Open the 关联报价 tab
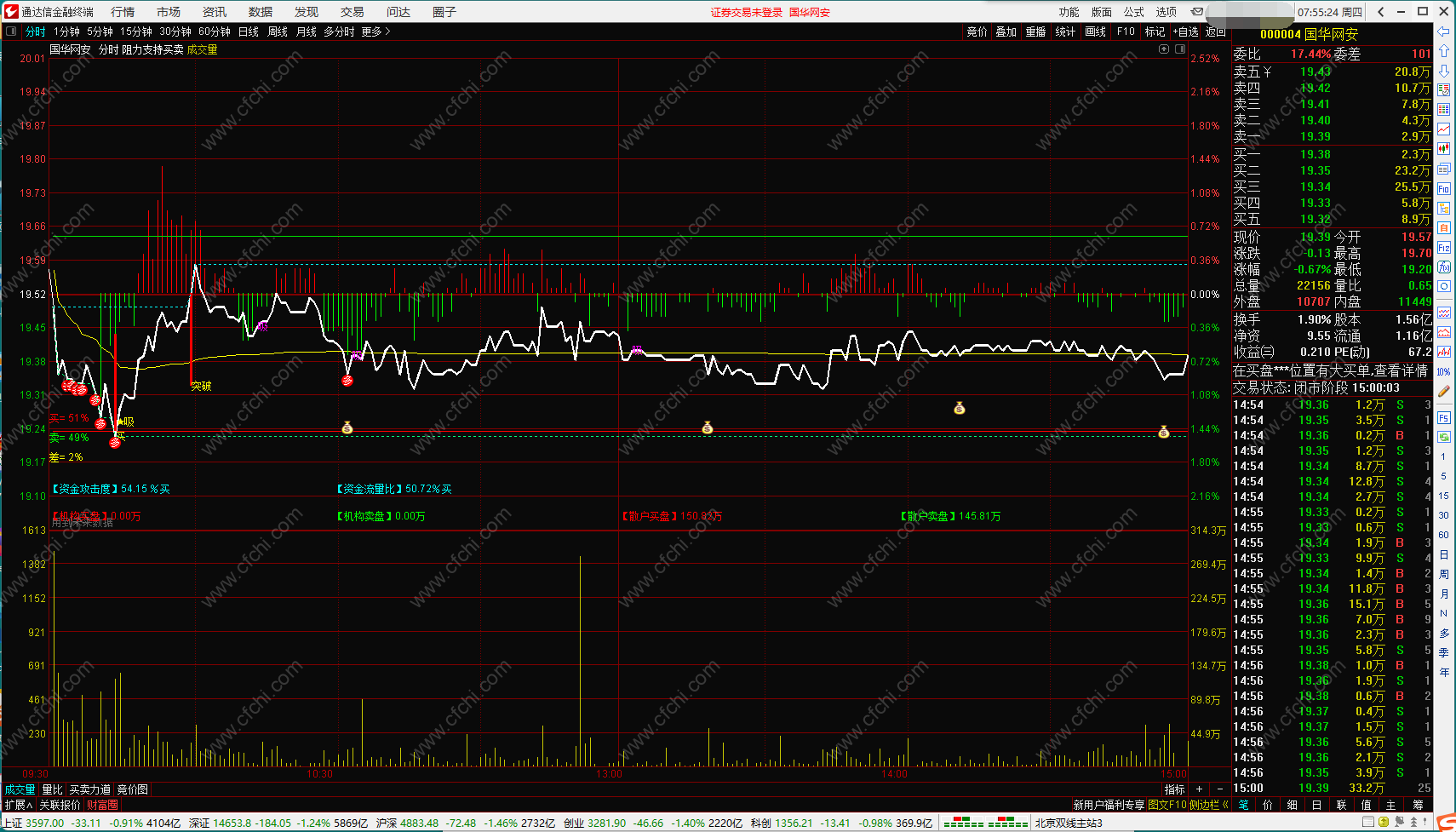 [x=60, y=805]
